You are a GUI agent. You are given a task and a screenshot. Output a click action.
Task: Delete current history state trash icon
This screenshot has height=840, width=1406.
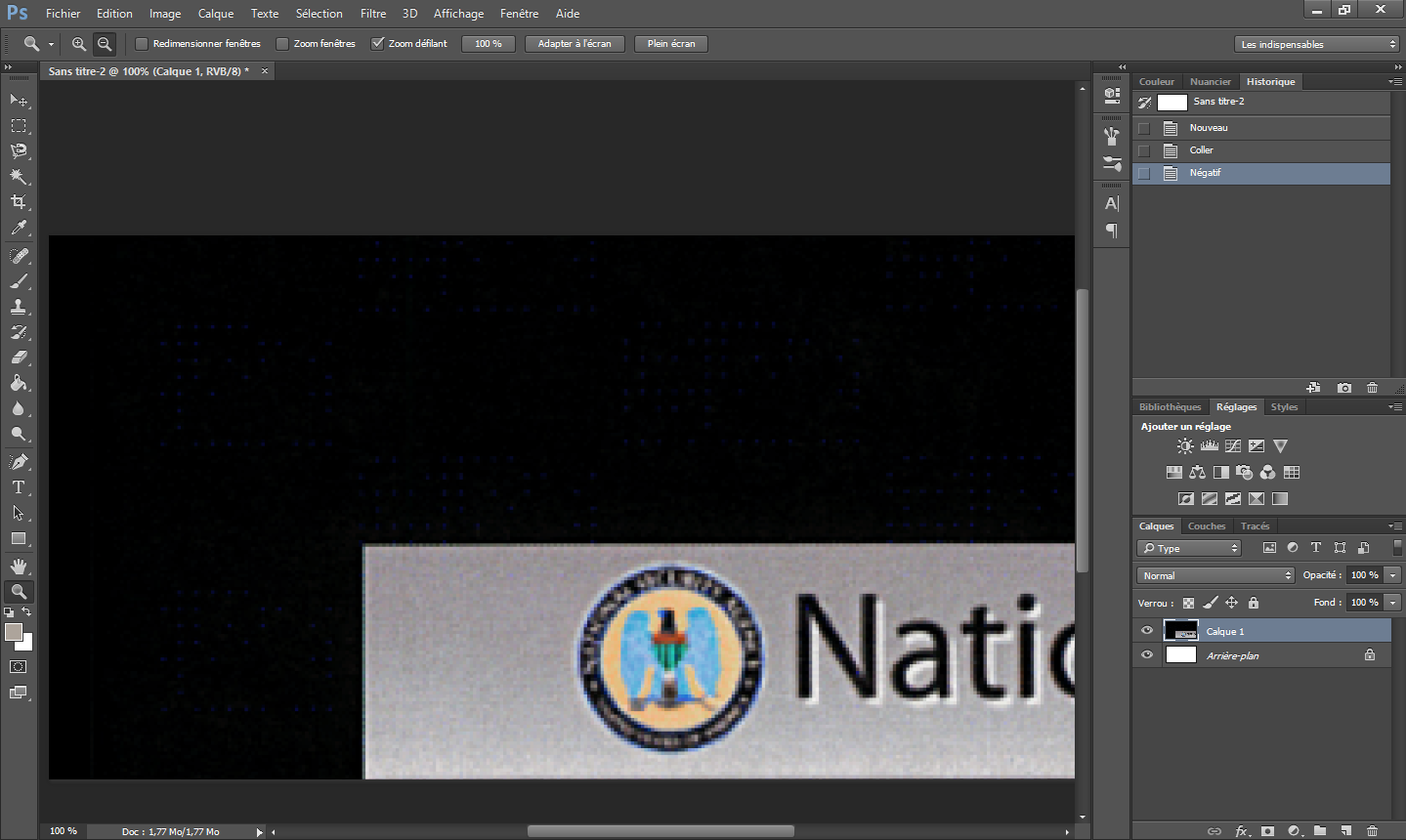[x=1372, y=388]
